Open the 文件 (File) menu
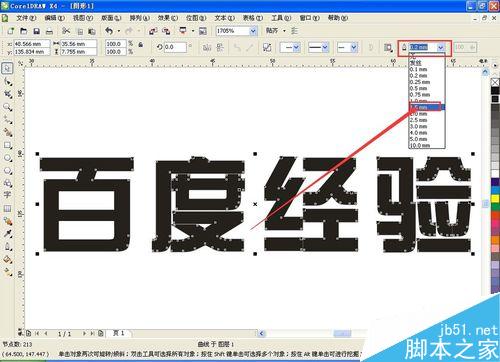Viewport: 500px width, 362px height. pyautogui.click(x=26, y=18)
